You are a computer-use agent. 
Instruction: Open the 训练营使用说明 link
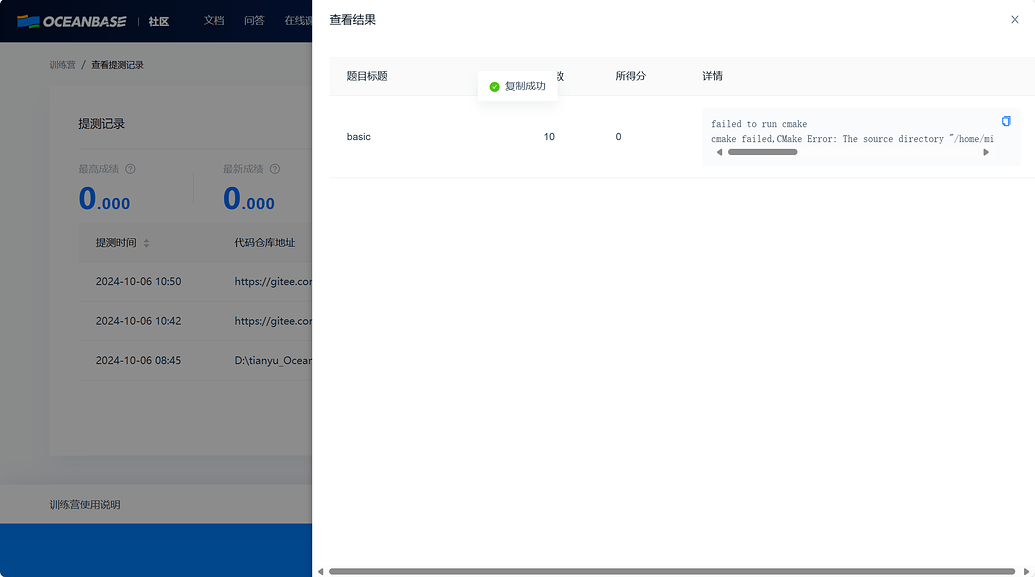pos(84,504)
